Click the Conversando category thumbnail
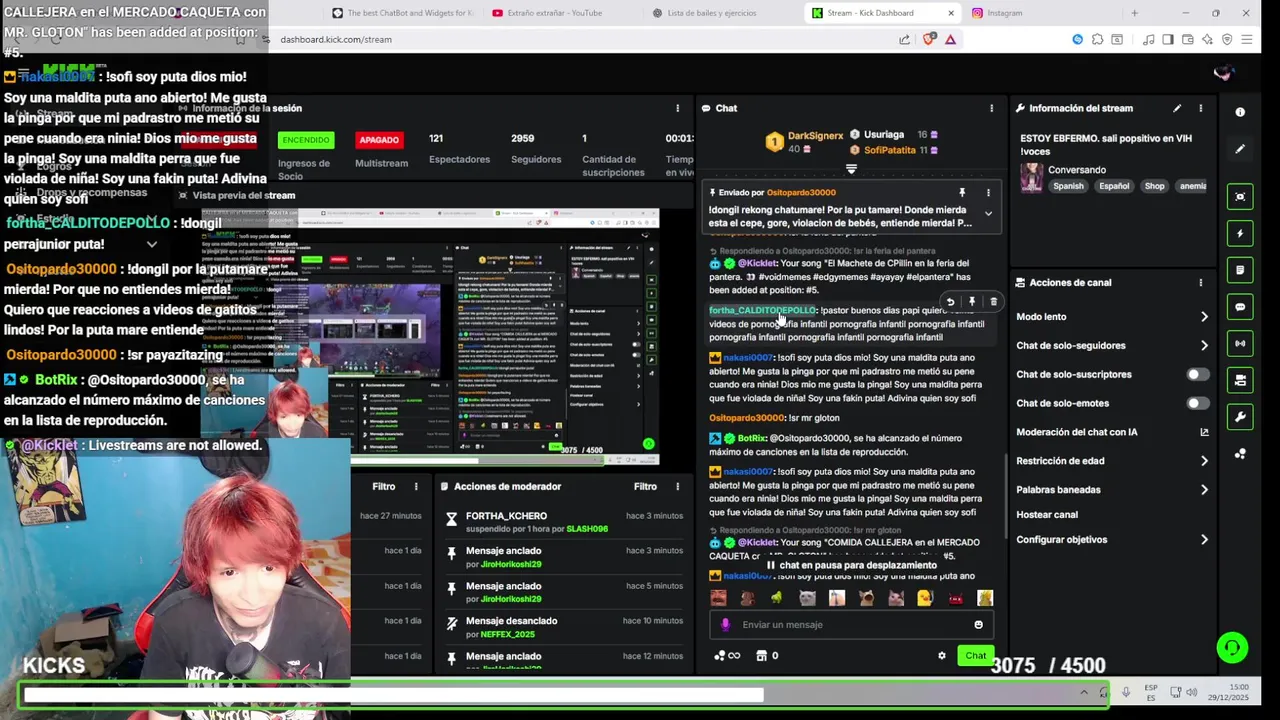 pyautogui.click(x=1031, y=178)
